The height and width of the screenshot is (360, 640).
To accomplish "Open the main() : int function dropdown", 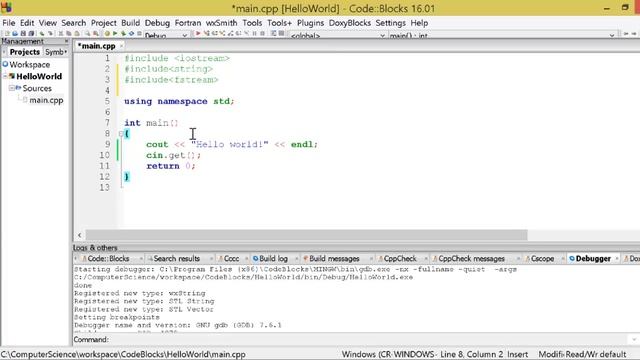I will coord(611,36).
